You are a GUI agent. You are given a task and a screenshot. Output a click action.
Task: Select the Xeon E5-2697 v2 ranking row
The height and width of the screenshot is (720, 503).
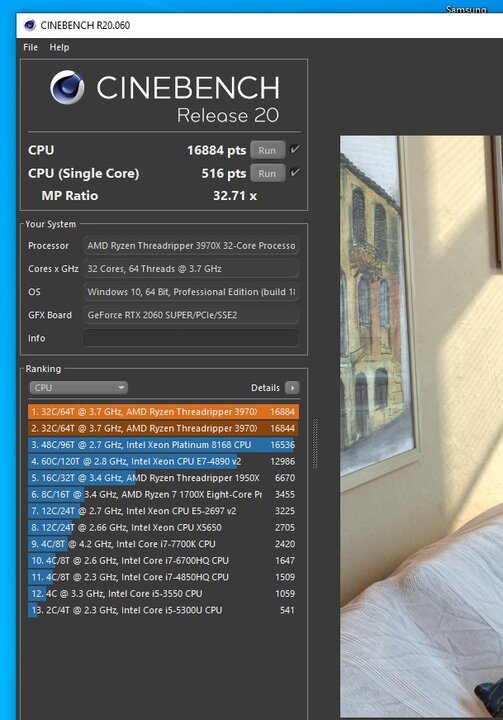click(x=163, y=511)
